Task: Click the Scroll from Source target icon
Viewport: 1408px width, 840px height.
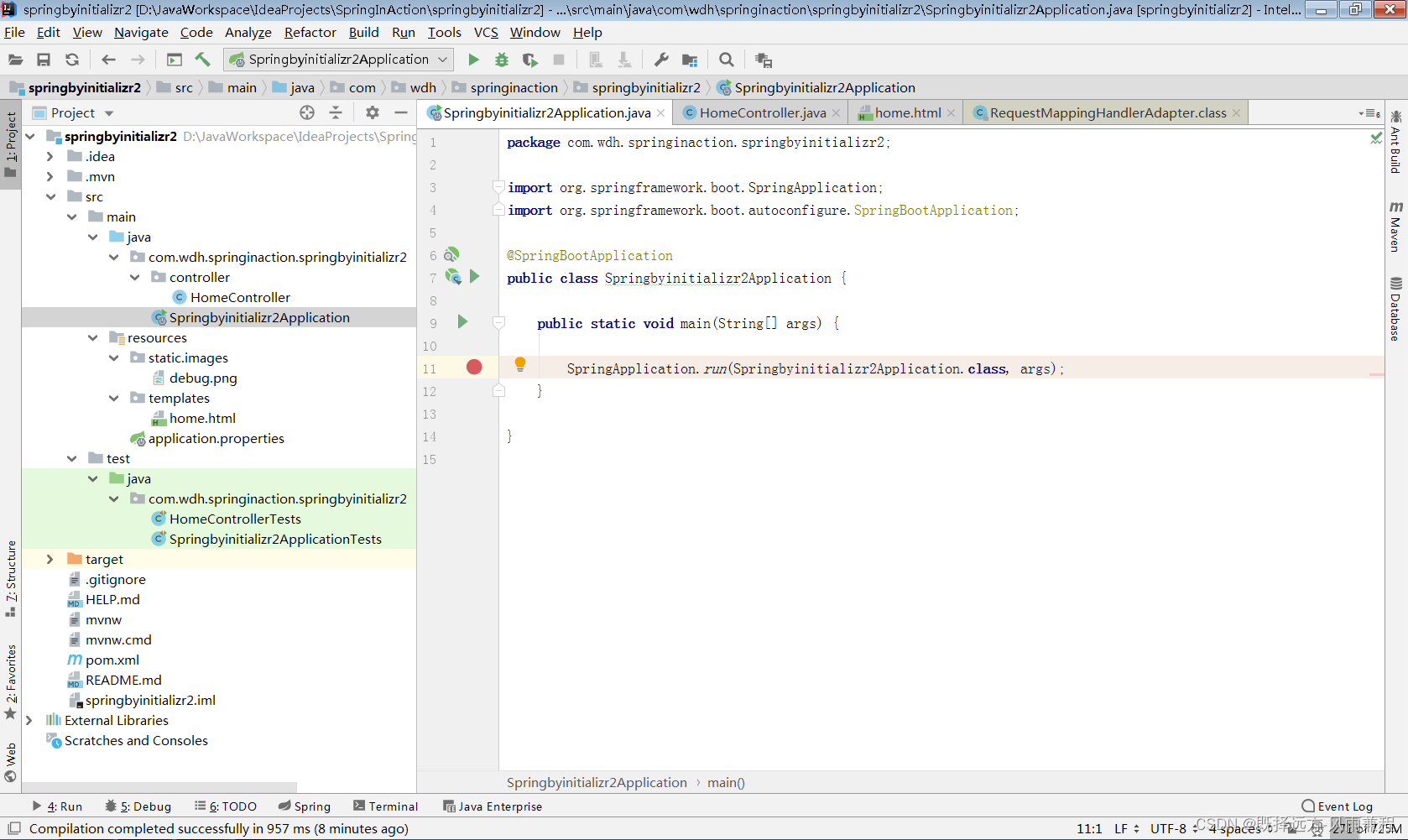Action: point(307,112)
